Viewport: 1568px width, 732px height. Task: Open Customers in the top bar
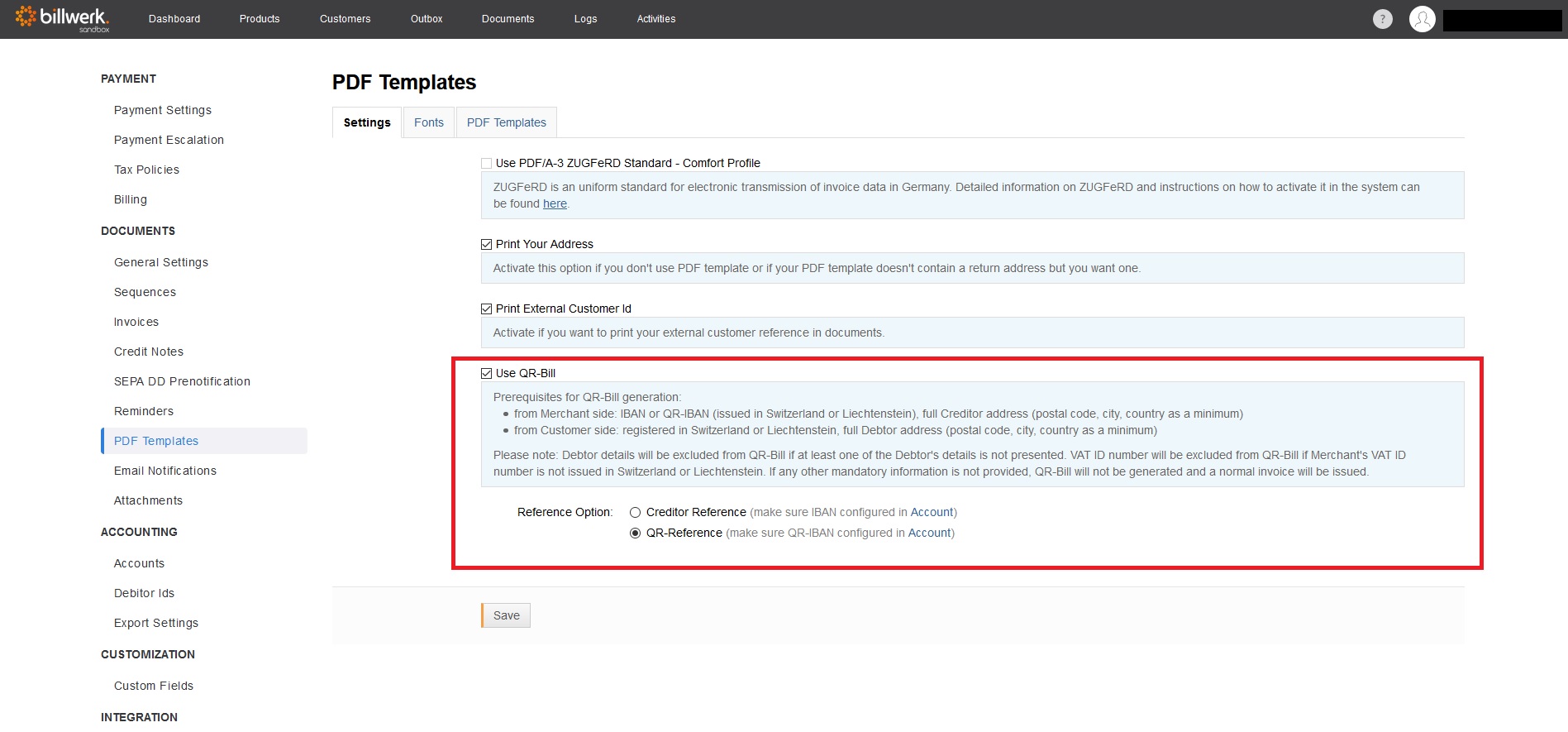point(346,19)
